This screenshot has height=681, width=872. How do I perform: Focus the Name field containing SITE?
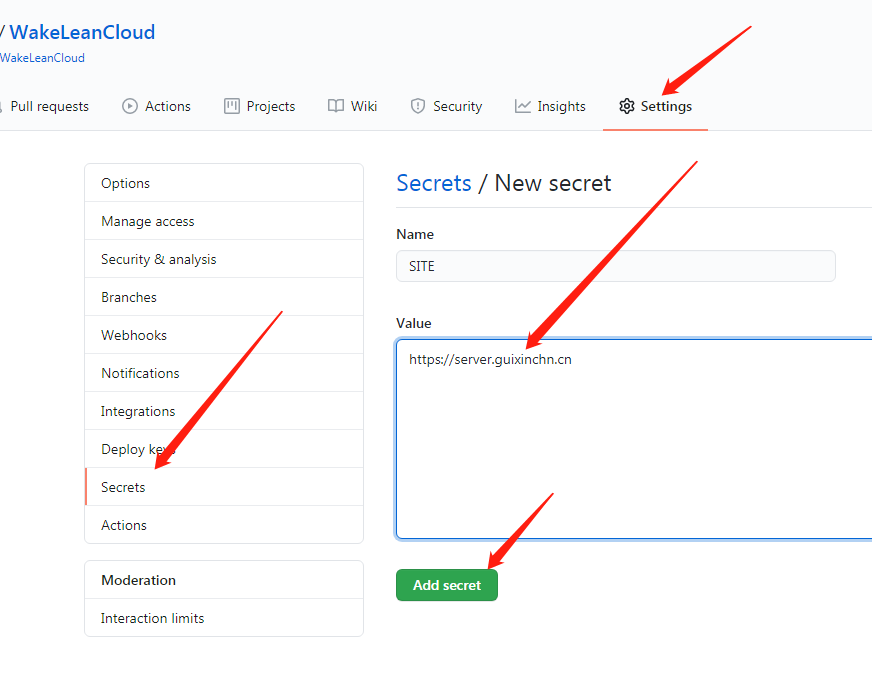(615, 266)
